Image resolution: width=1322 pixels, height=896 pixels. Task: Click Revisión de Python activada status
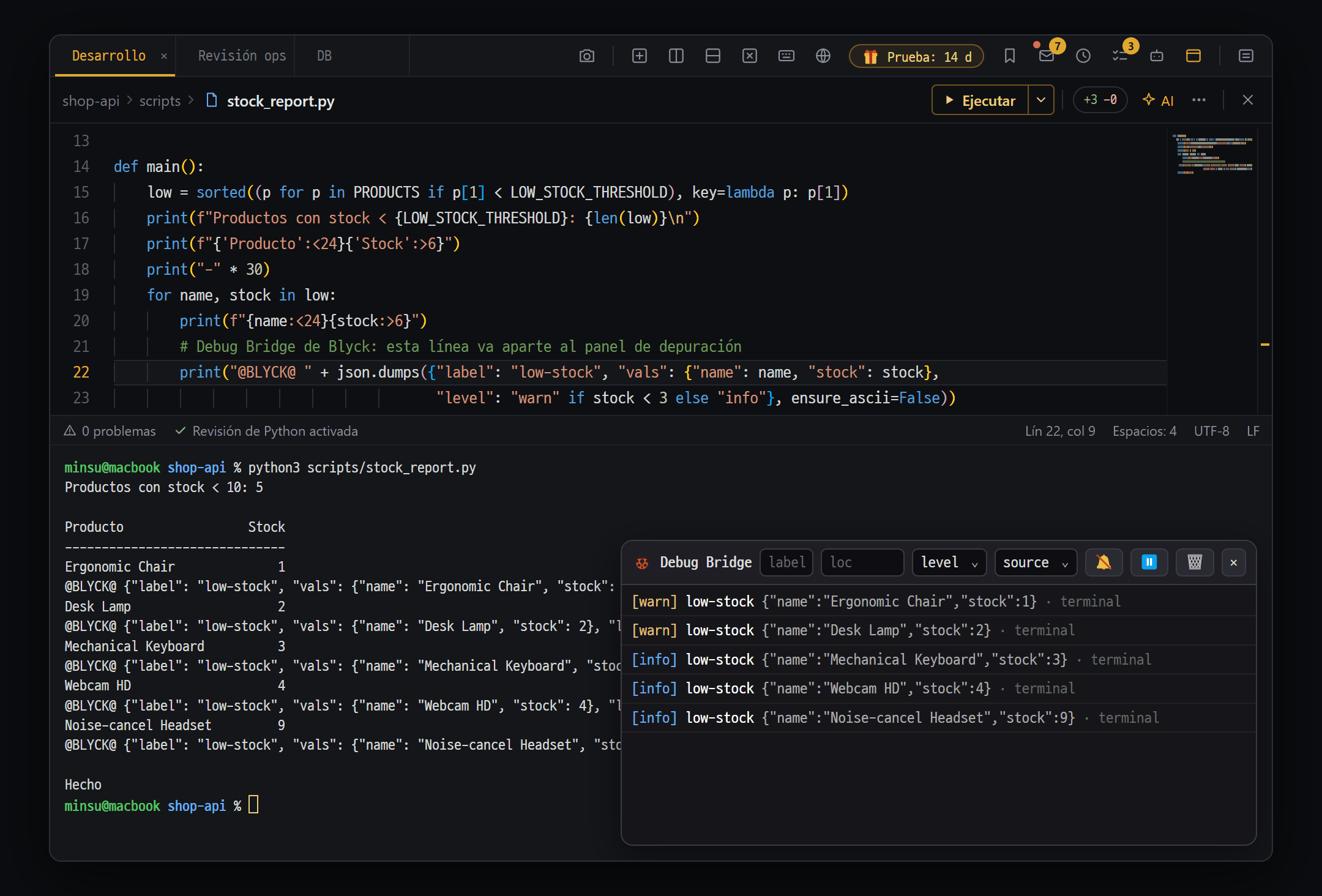266,431
